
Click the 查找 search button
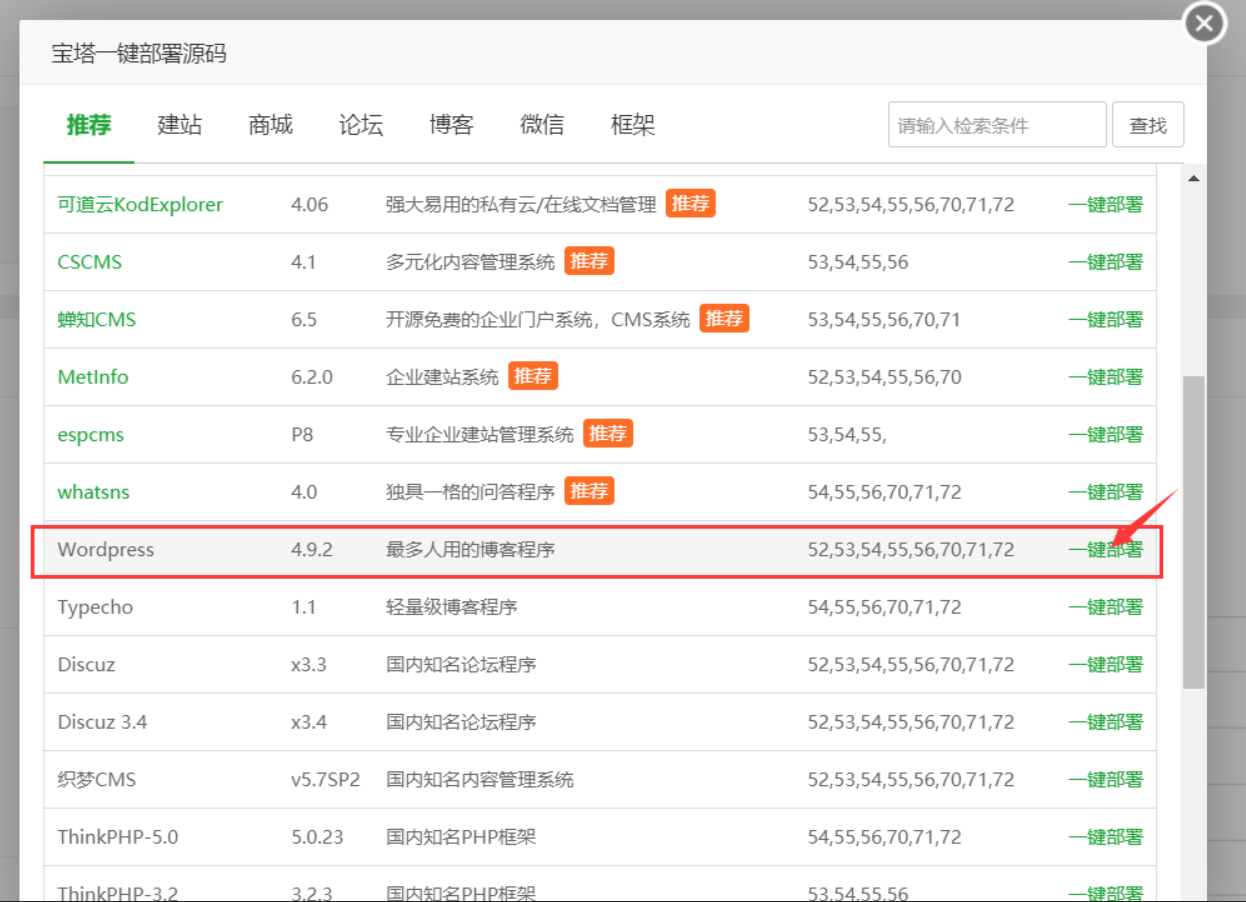click(x=1148, y=125)
